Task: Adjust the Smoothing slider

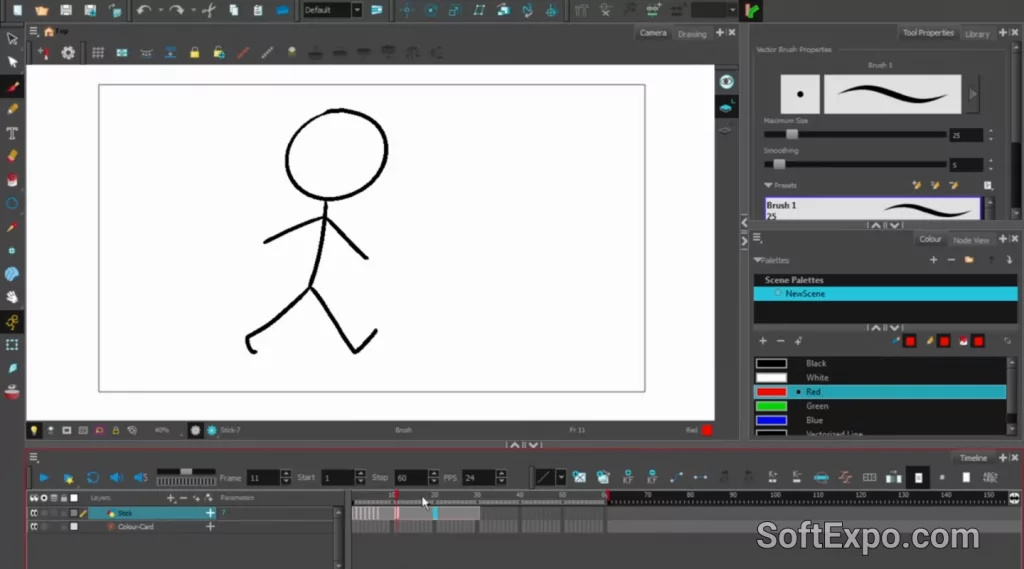Action: (856, 165)
